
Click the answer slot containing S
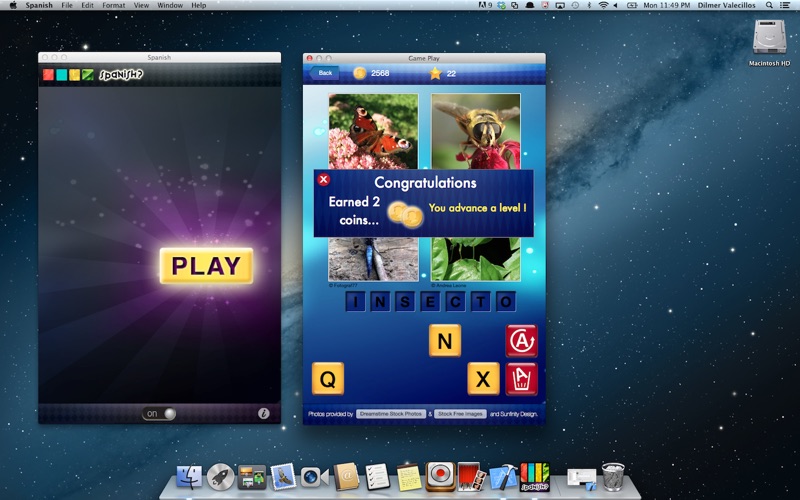pos(405,302)
